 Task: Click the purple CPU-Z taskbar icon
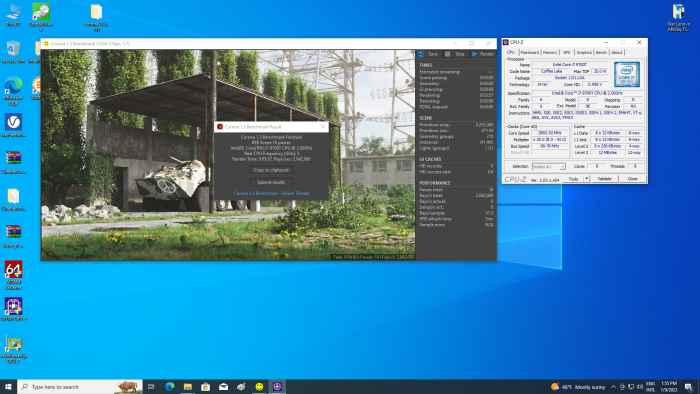[x=277, y=387]
